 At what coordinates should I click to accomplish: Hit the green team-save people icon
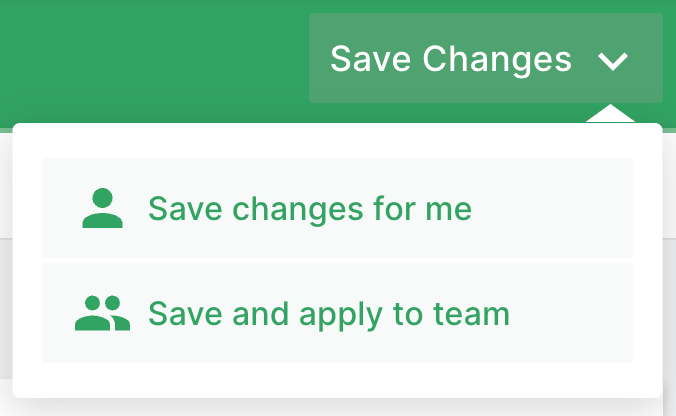pyautogui.click(x=102, y=314)
